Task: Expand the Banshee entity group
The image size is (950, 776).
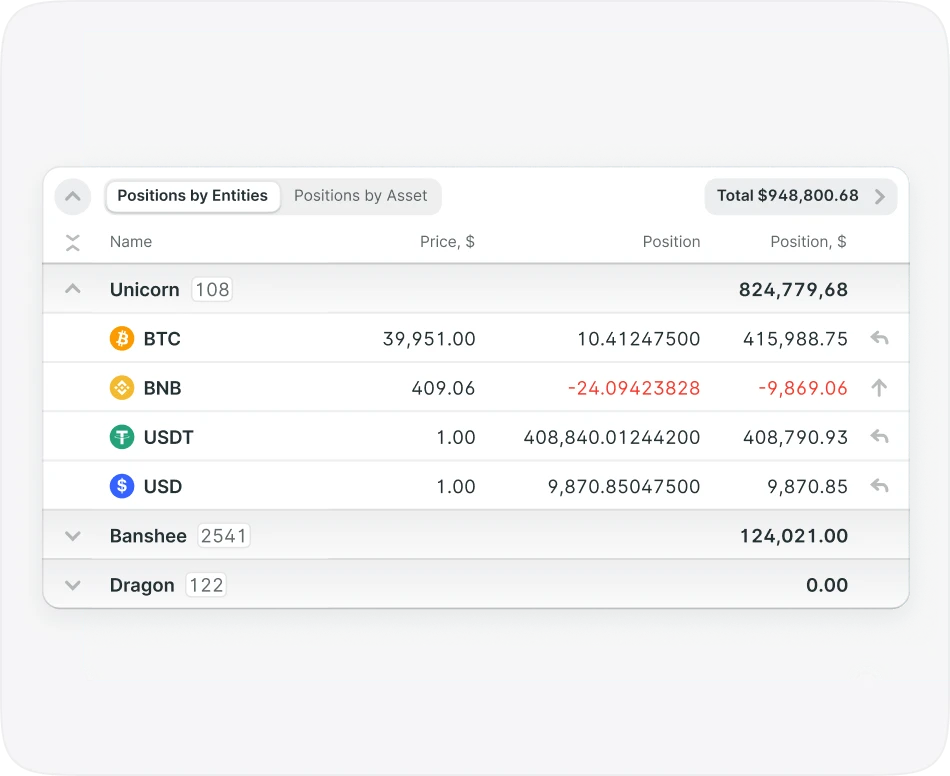Action: (72, 536)
